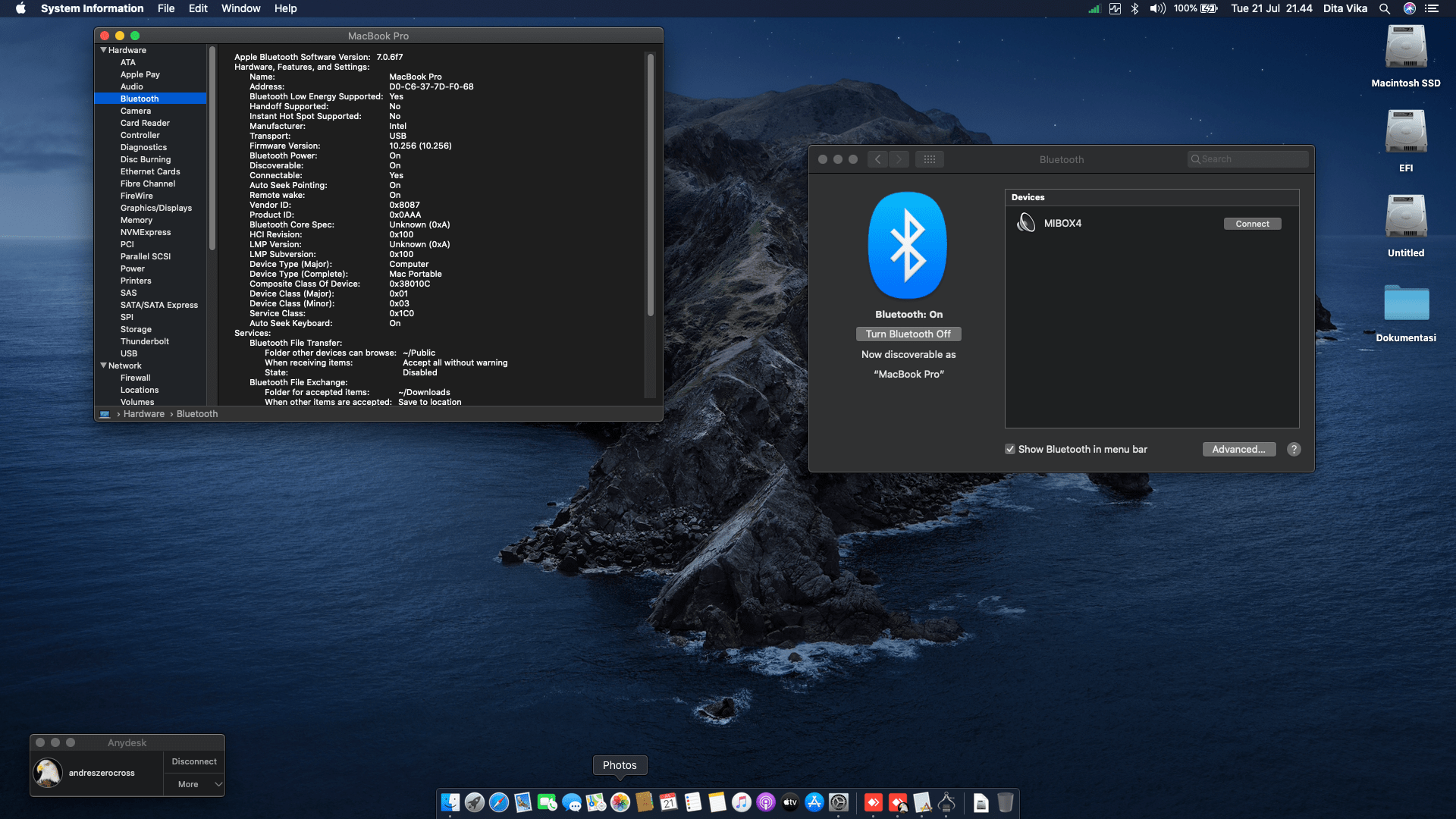Go back in Bluetooth preferences window
This screenshot has width=1456, height=819.
877,159
